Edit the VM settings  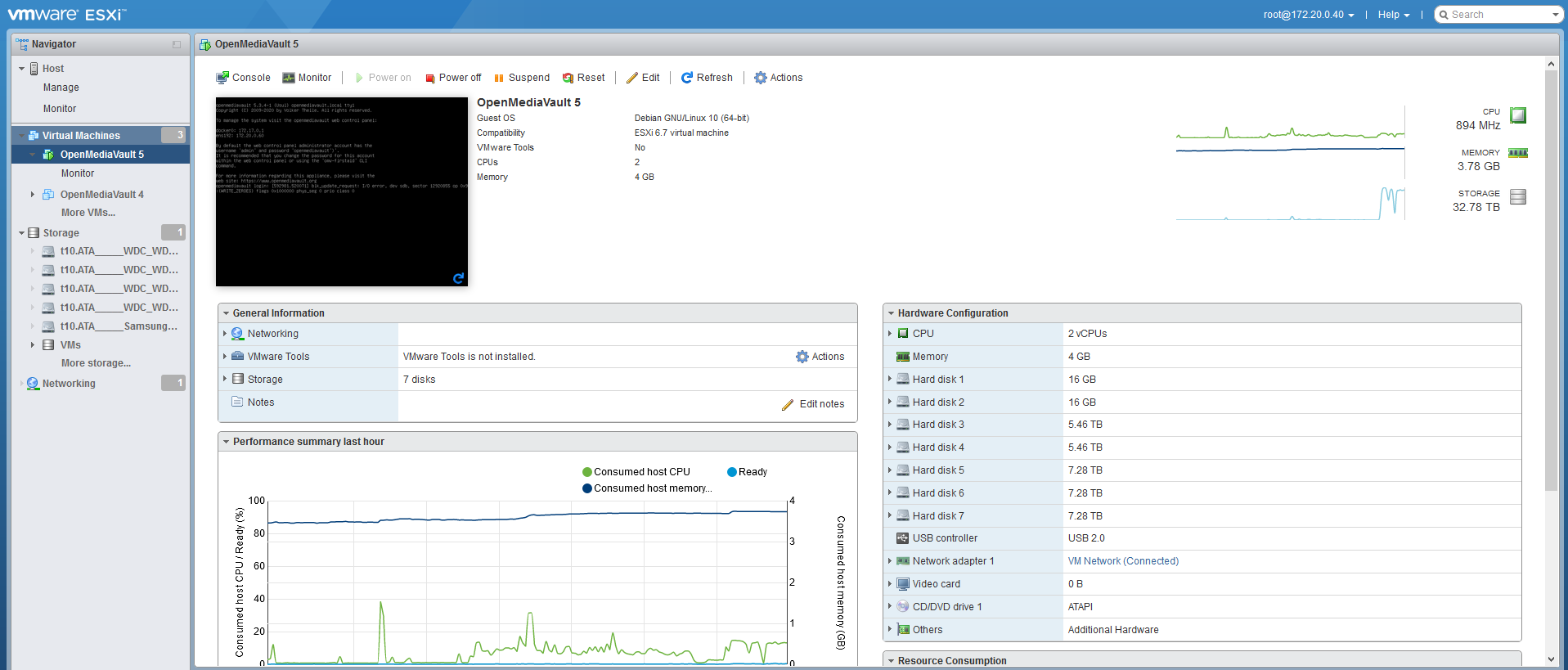[643, 78]
